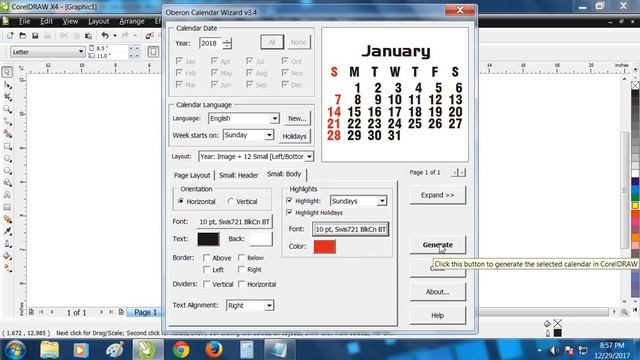Enable the Horizontal dividers checkbox
This screenshot has height=360, width=640.
point(241,284)
